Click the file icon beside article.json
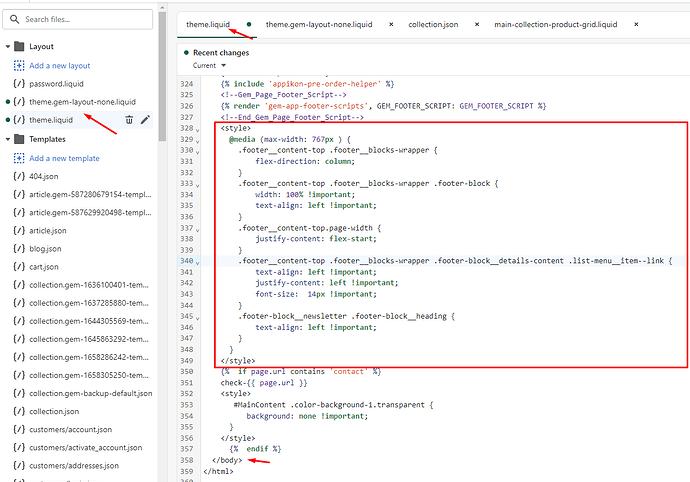This screenshot has width=690, height=482. [19, 230]
